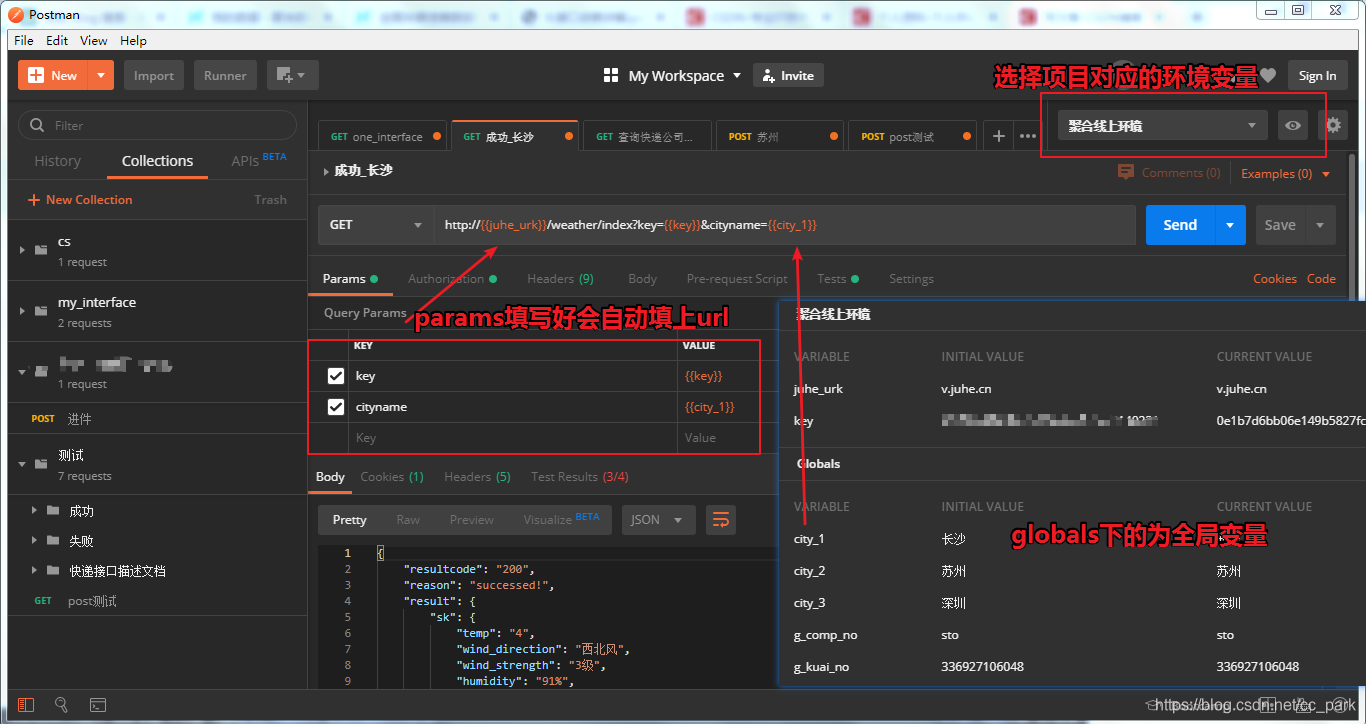This screenshot has height=724, width=1366.
Task: Toggle the sidebar icon in status bar
Action: point(26,705)
